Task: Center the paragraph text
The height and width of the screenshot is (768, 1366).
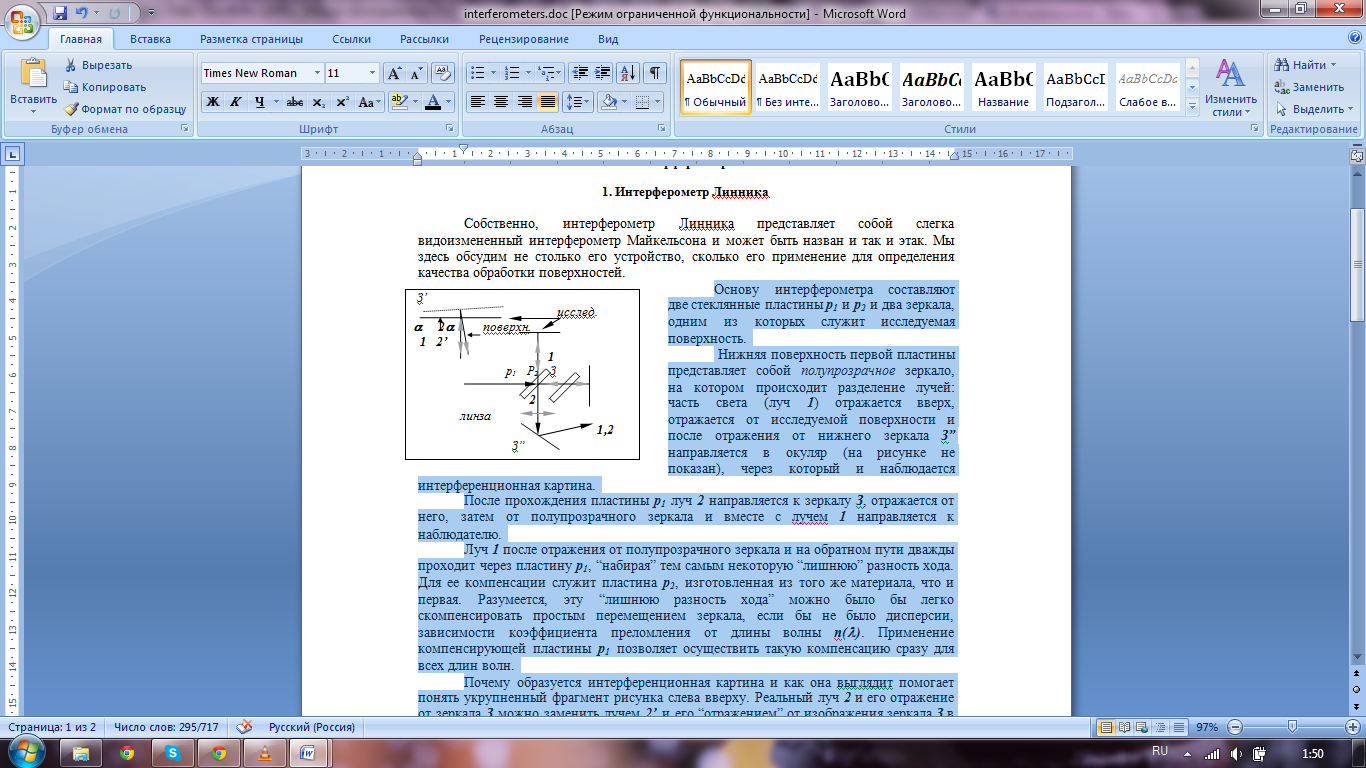Action: click(x=501, y=102)
